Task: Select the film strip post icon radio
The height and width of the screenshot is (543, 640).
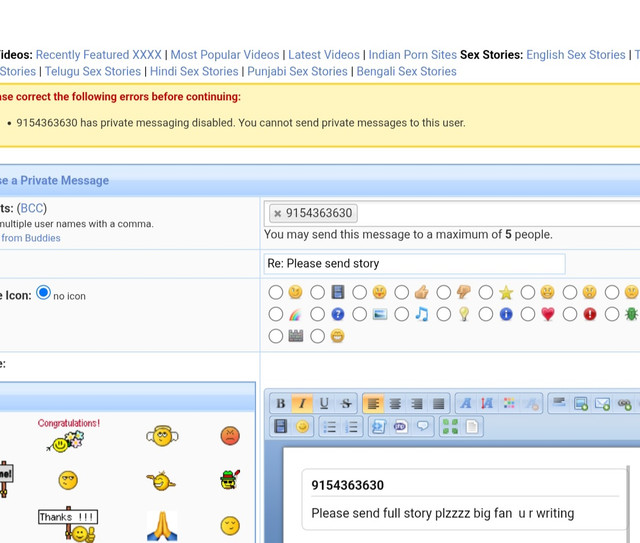Action: tap(318, 292)
